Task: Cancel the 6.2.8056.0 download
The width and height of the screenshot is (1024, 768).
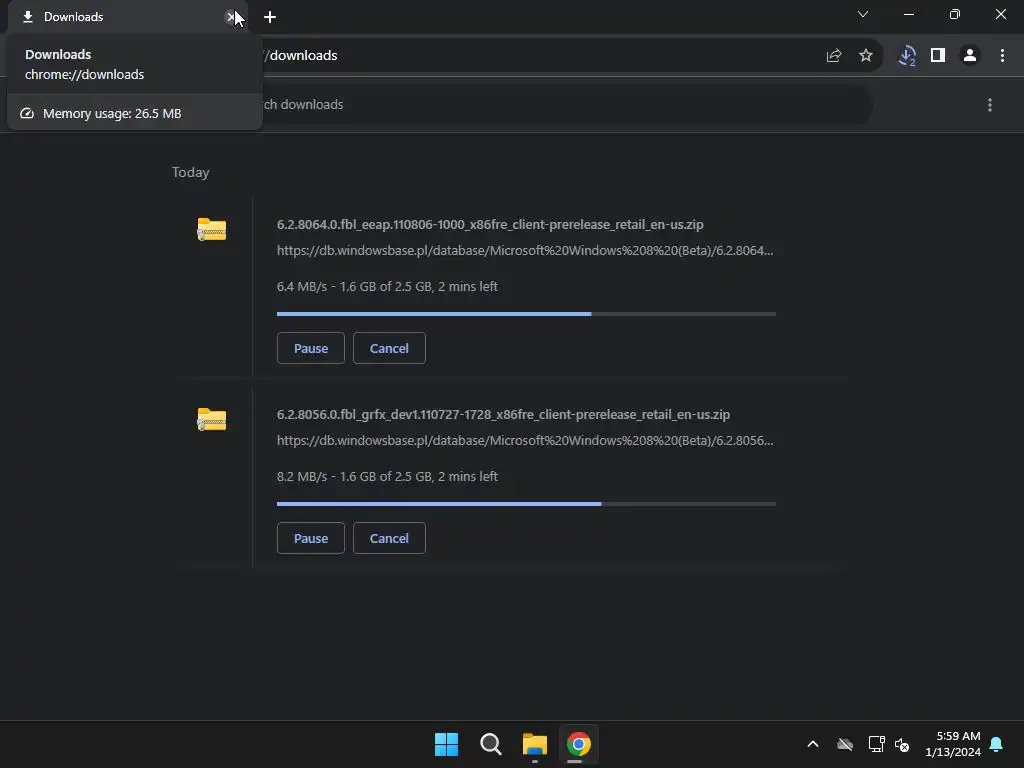Action: [389, 538]
